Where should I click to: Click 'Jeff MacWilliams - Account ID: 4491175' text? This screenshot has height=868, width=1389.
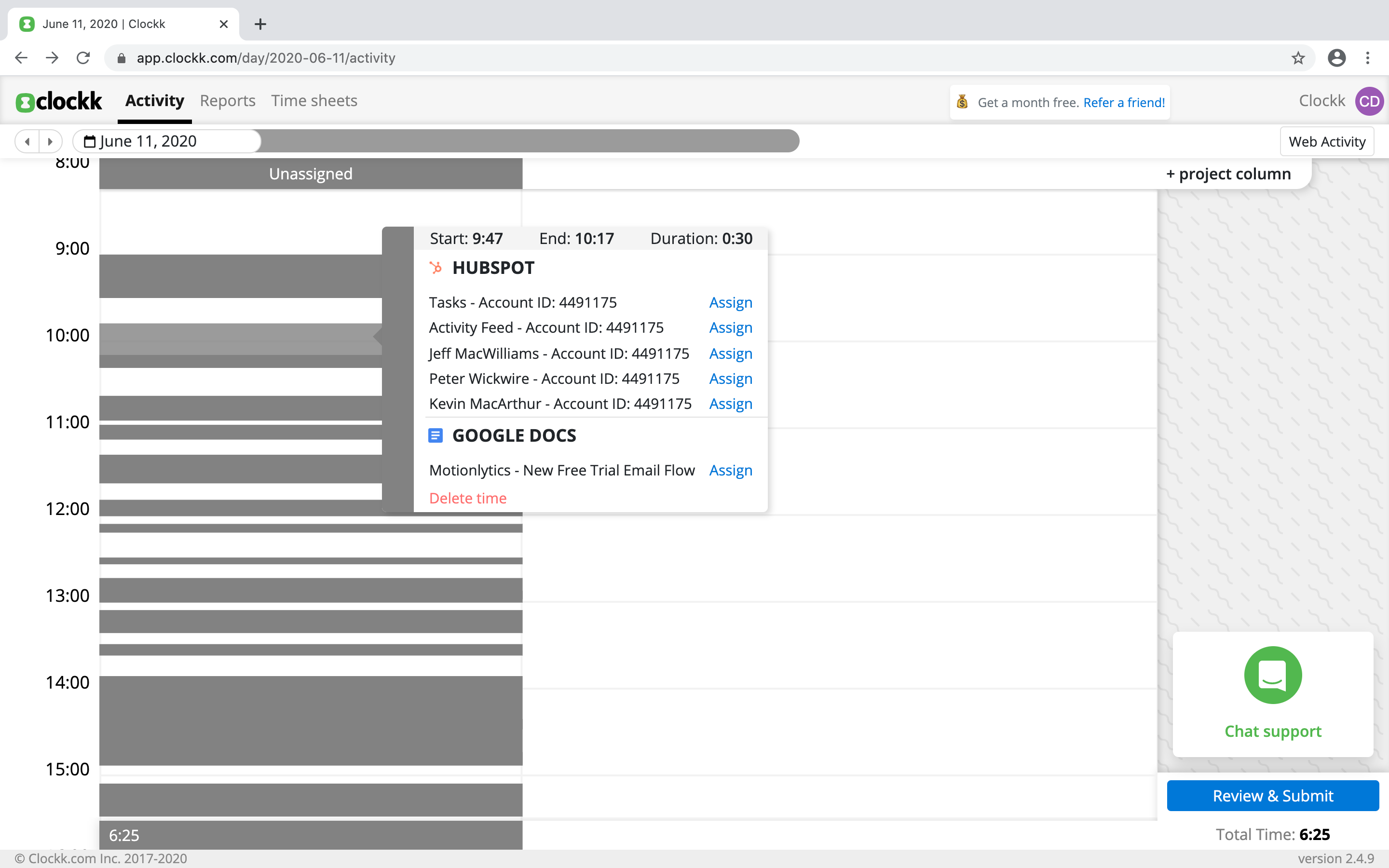pos(558,353)
